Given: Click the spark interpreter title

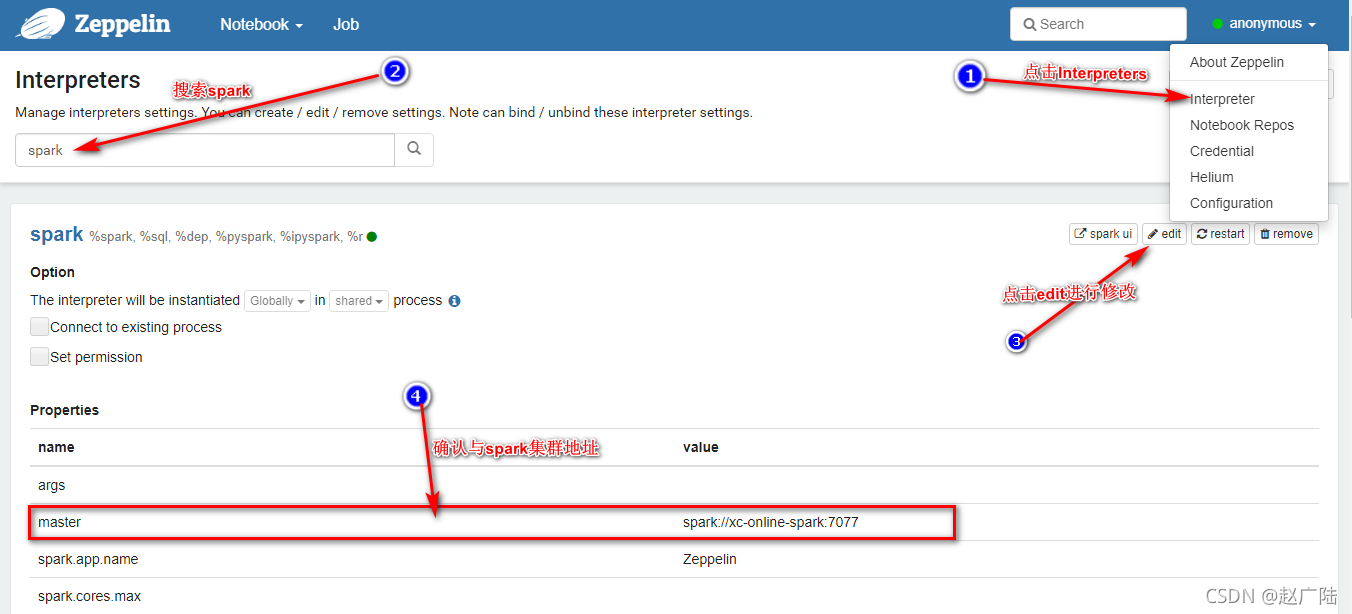Looking at the screenshot, I should click(x=57, y=234).
